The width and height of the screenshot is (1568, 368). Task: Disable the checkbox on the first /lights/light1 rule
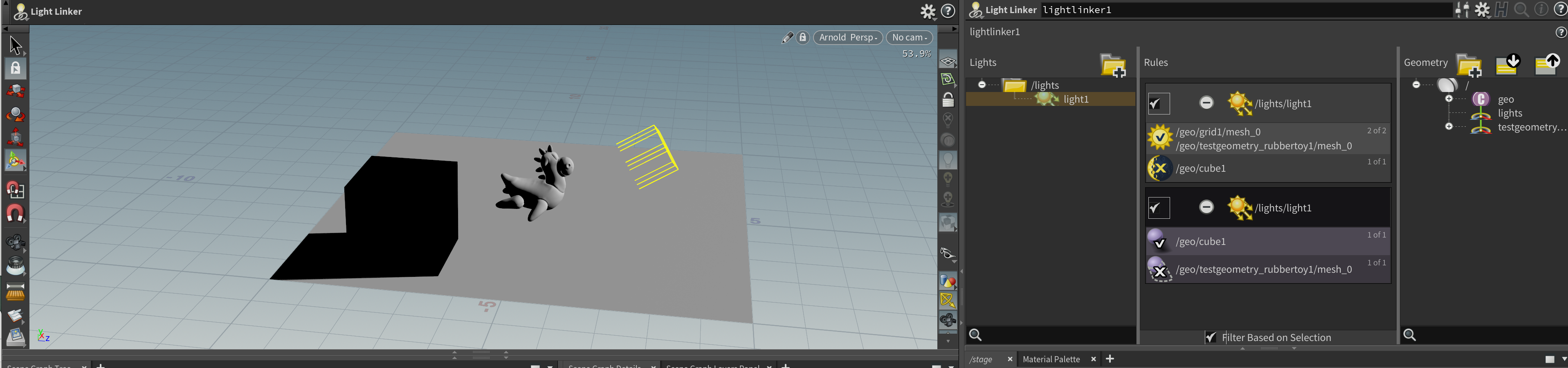coord(1158,103)
